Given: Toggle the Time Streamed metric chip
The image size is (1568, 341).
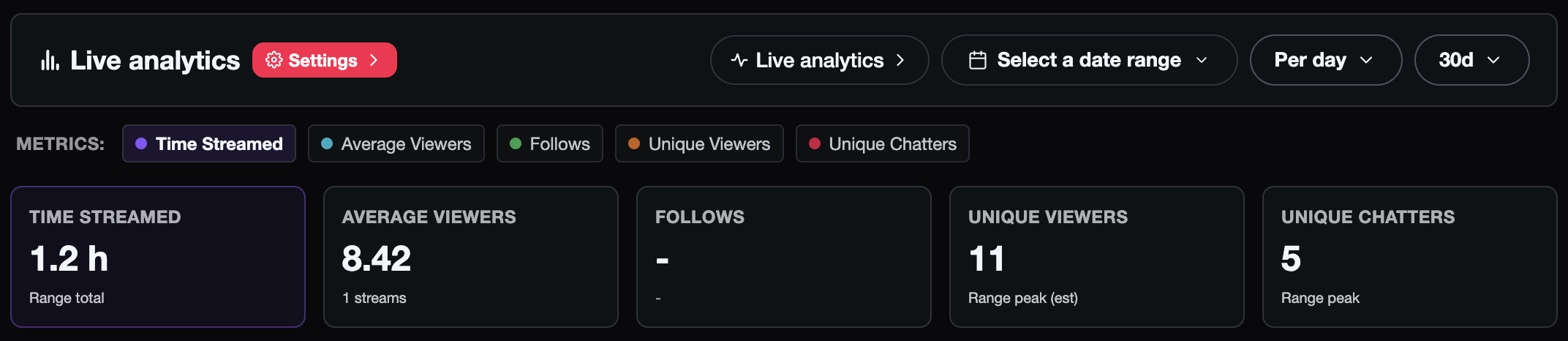Looking at the screenshot, I should click(x=209, y=143).
